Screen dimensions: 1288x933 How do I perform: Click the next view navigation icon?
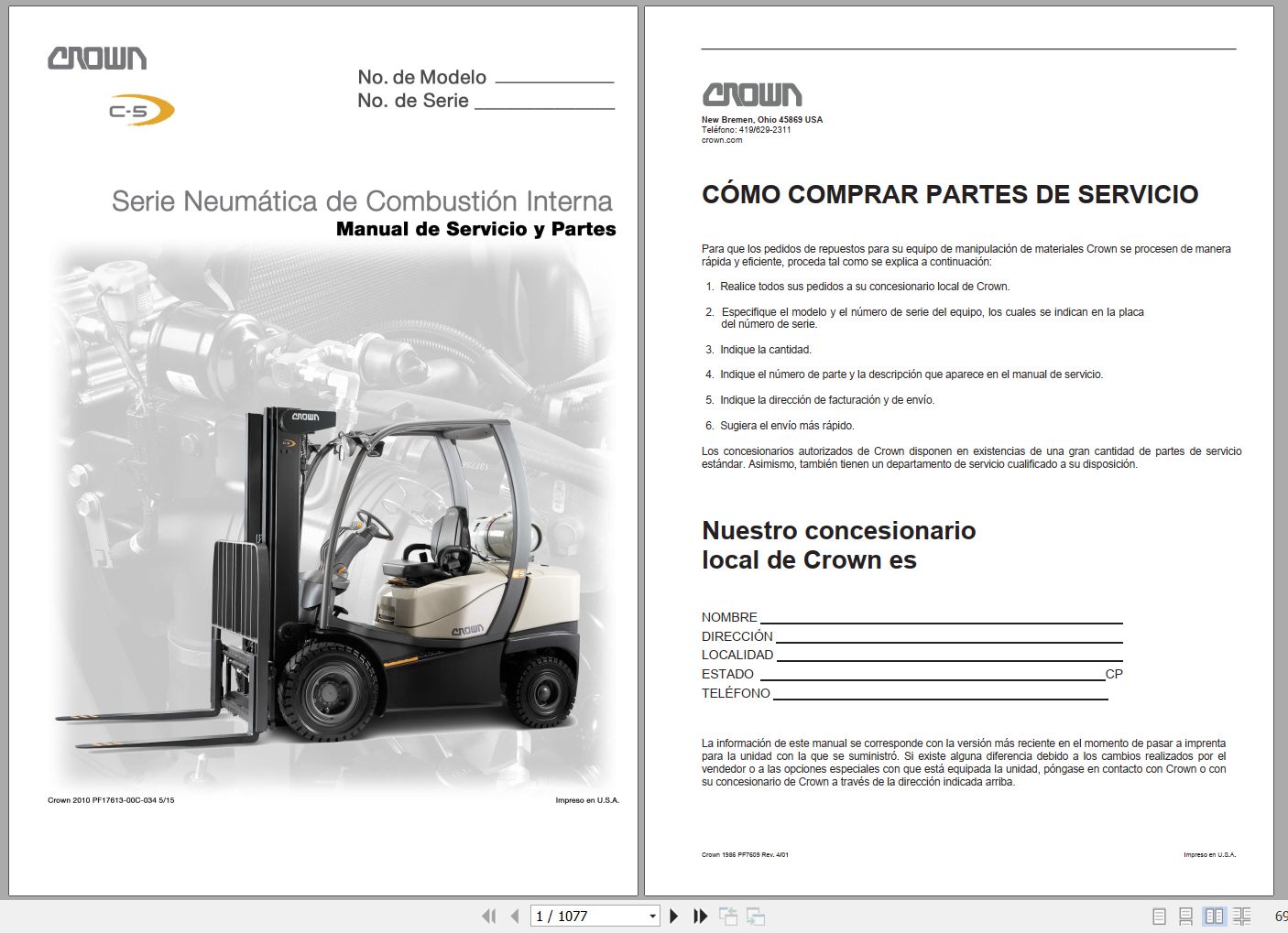point(756,916)
